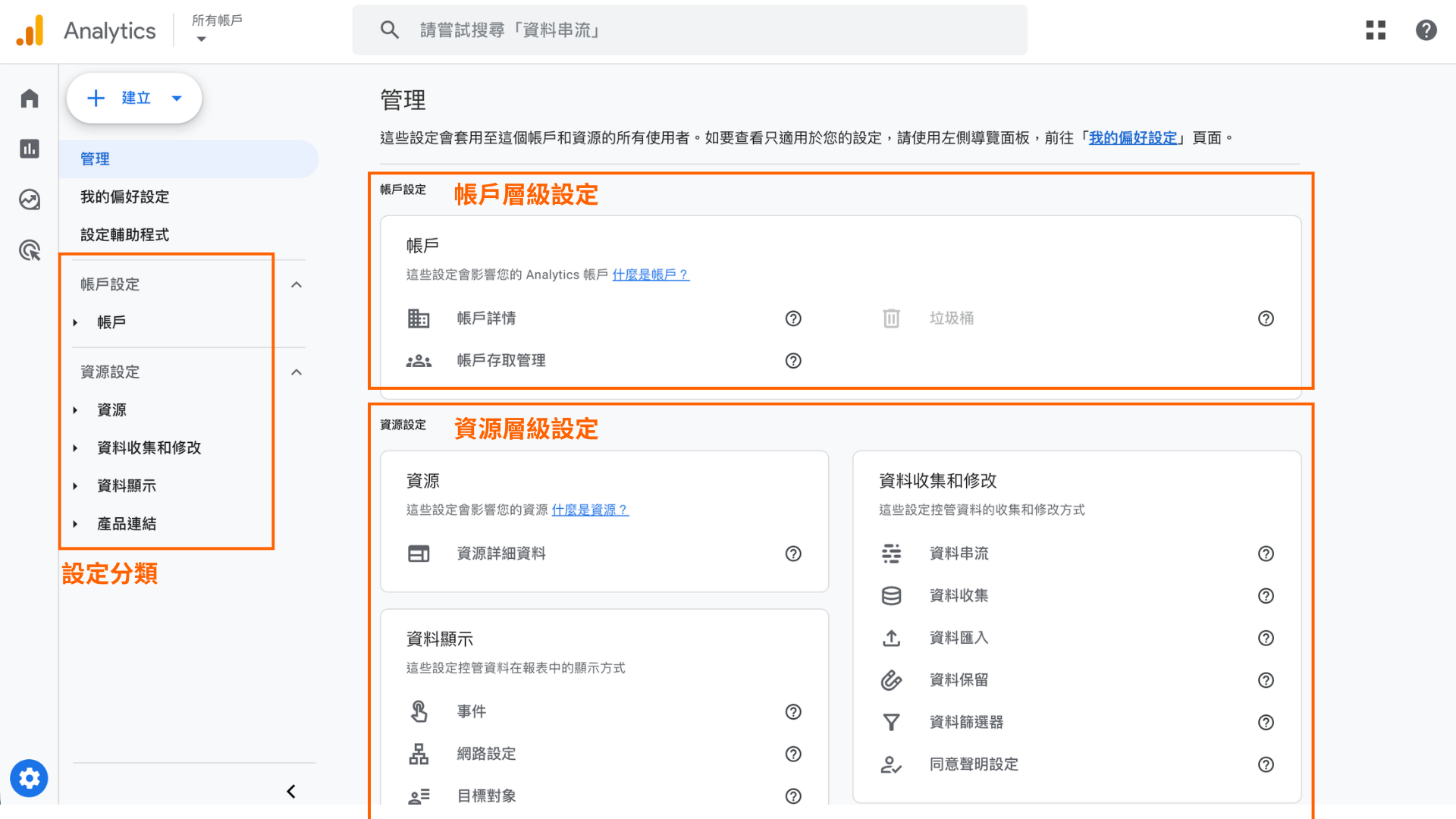This screenshot has width=1456, height=819.
Task: Open 事件 settings via its icon
Action: 419,711
